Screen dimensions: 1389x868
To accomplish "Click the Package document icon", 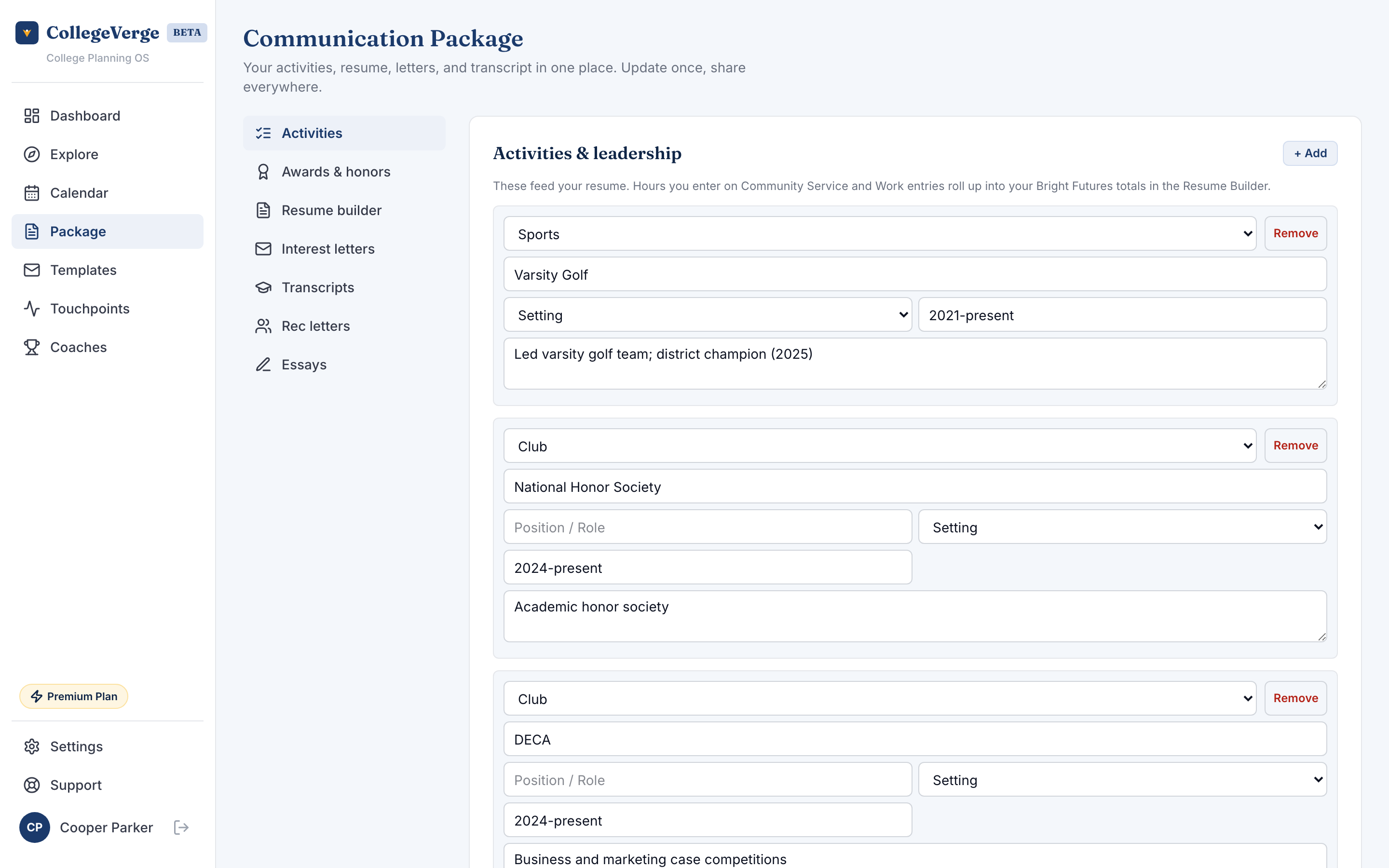I will [31, 231].
